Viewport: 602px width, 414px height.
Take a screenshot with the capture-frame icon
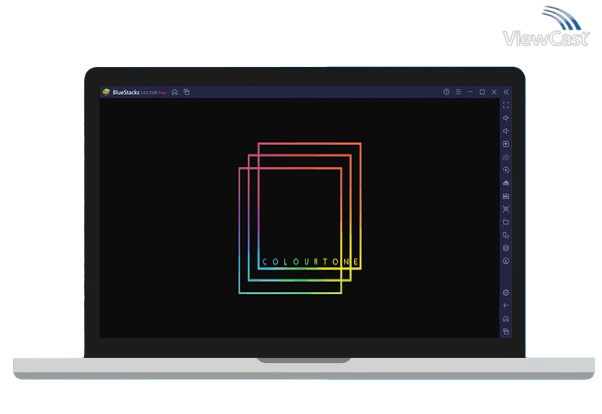click(x=506, y=209)
